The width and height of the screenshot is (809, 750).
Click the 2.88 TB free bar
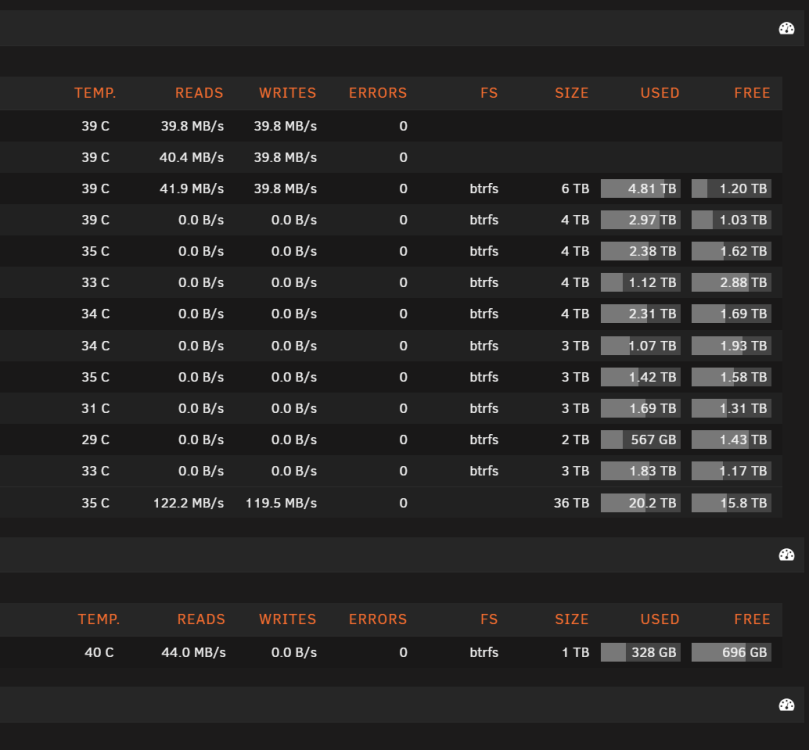pos(732,283)
